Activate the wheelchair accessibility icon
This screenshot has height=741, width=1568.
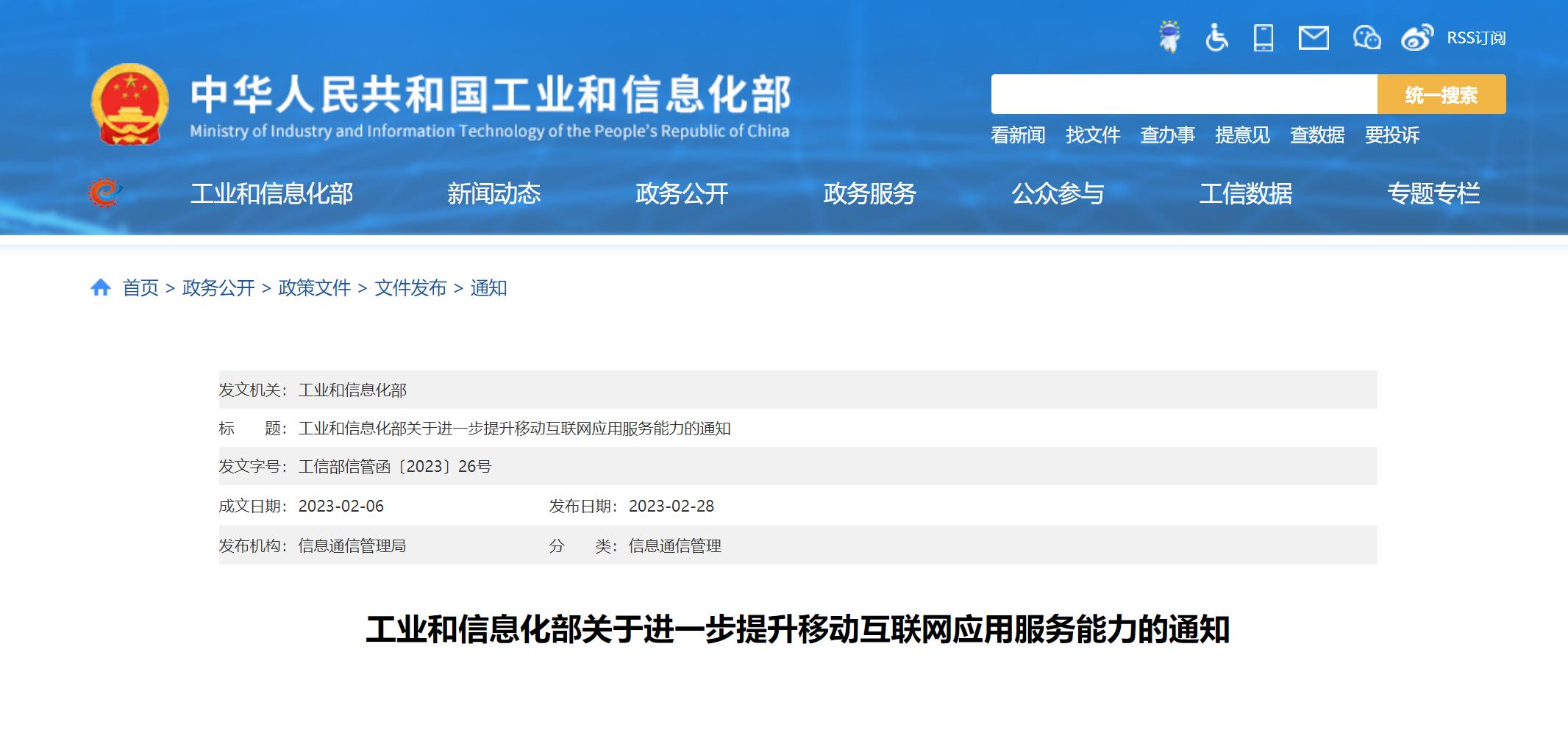click(1217, 37)
